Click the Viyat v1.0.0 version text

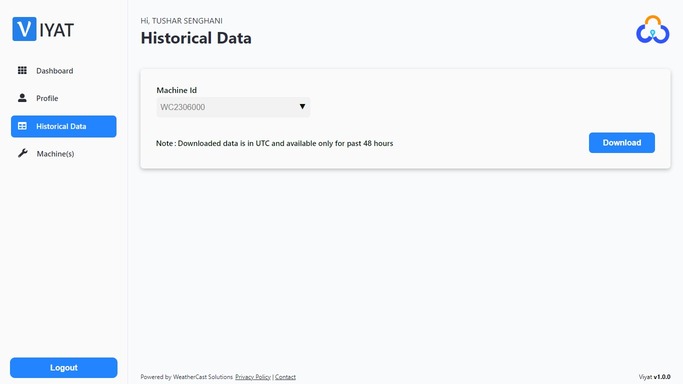[x=654, y=377]
